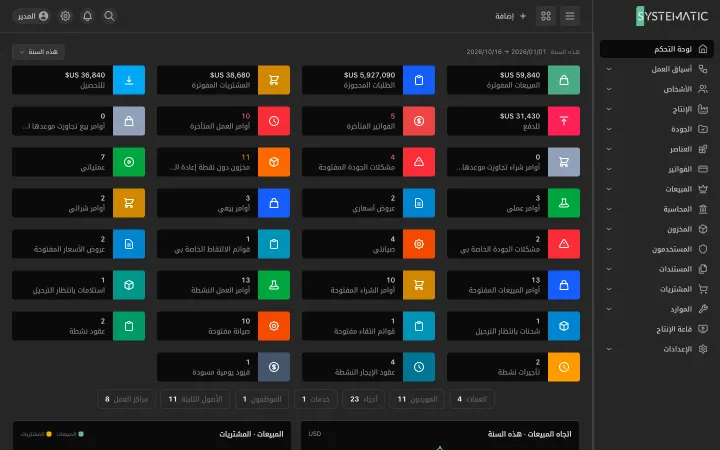Open المشتريات in the sidebar
The height and width of the screenshot is (450, 720).
point(657,289)
